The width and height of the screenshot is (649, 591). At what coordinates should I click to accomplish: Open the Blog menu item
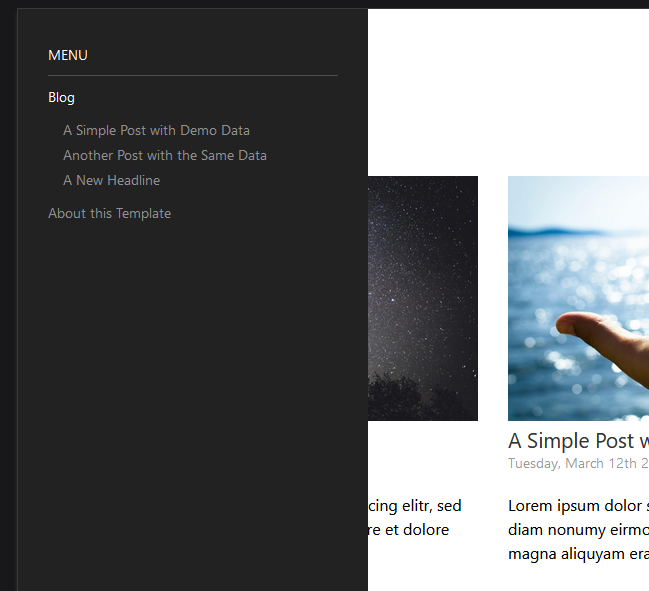pyautogui.click(x=61, y=98)
